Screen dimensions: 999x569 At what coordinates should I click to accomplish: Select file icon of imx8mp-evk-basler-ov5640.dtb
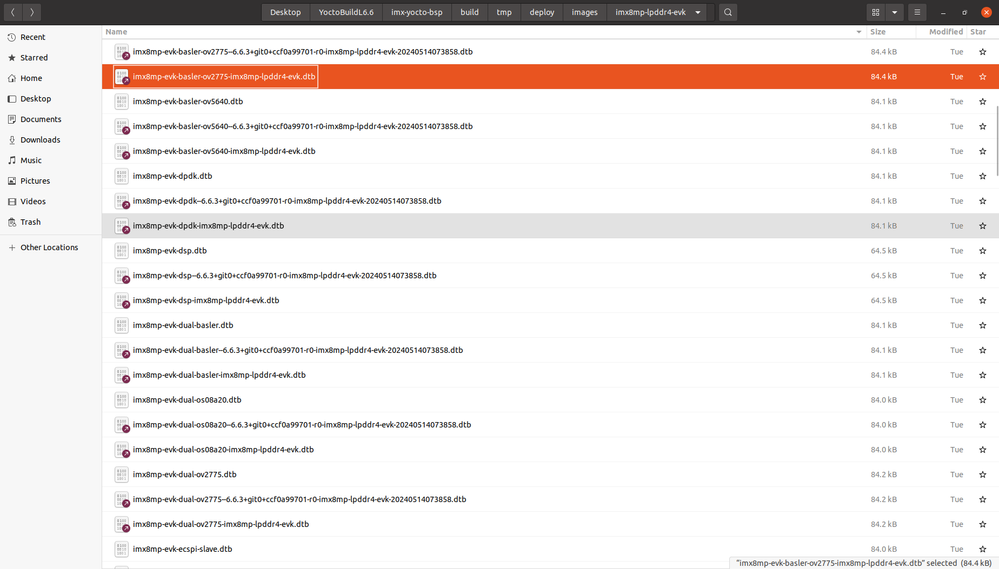coord(121,101)
